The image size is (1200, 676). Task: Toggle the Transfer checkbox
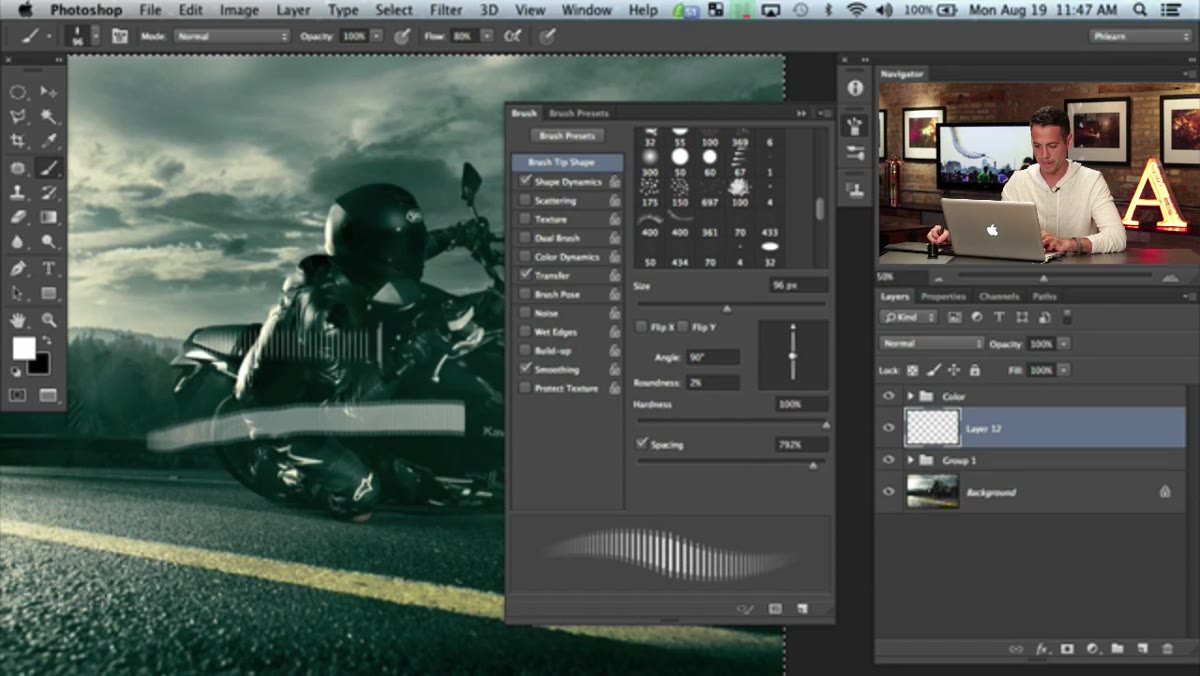tap(525, 275)
